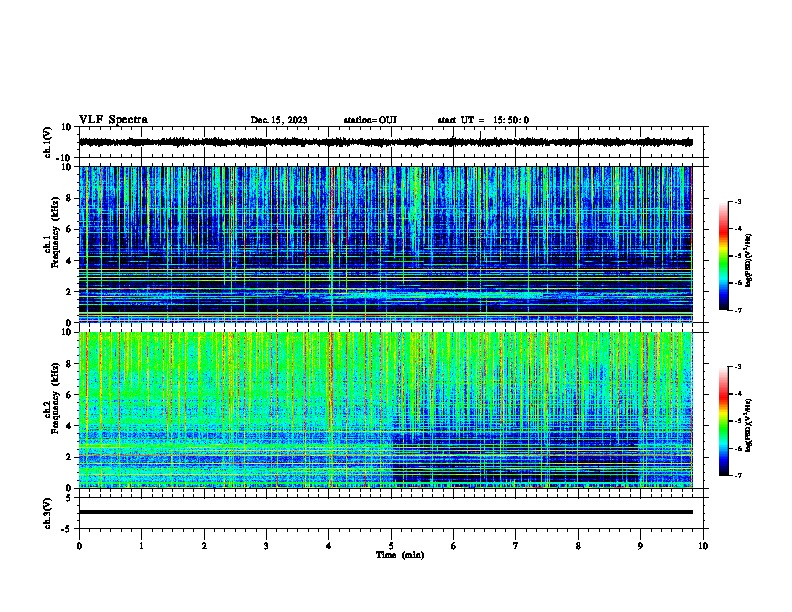Click the "VLF Spectra" plot title
Screen dimensions: 792x612
coord(113,120)
